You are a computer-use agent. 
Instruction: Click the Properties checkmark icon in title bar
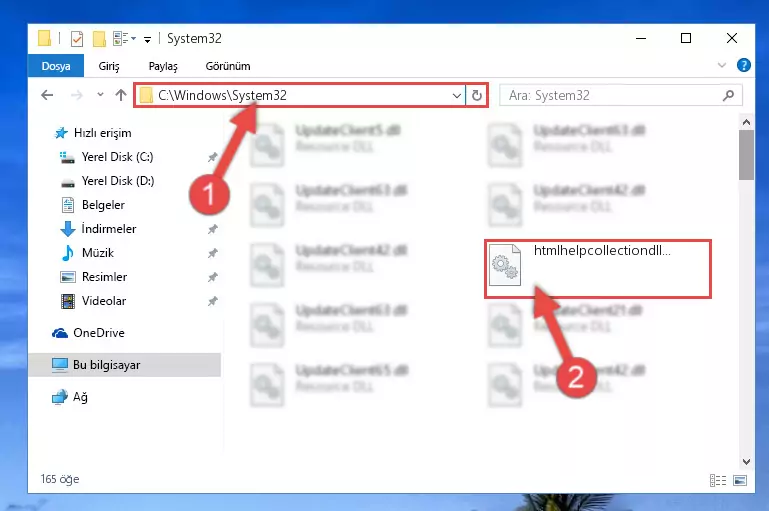[x=77, y=38]
